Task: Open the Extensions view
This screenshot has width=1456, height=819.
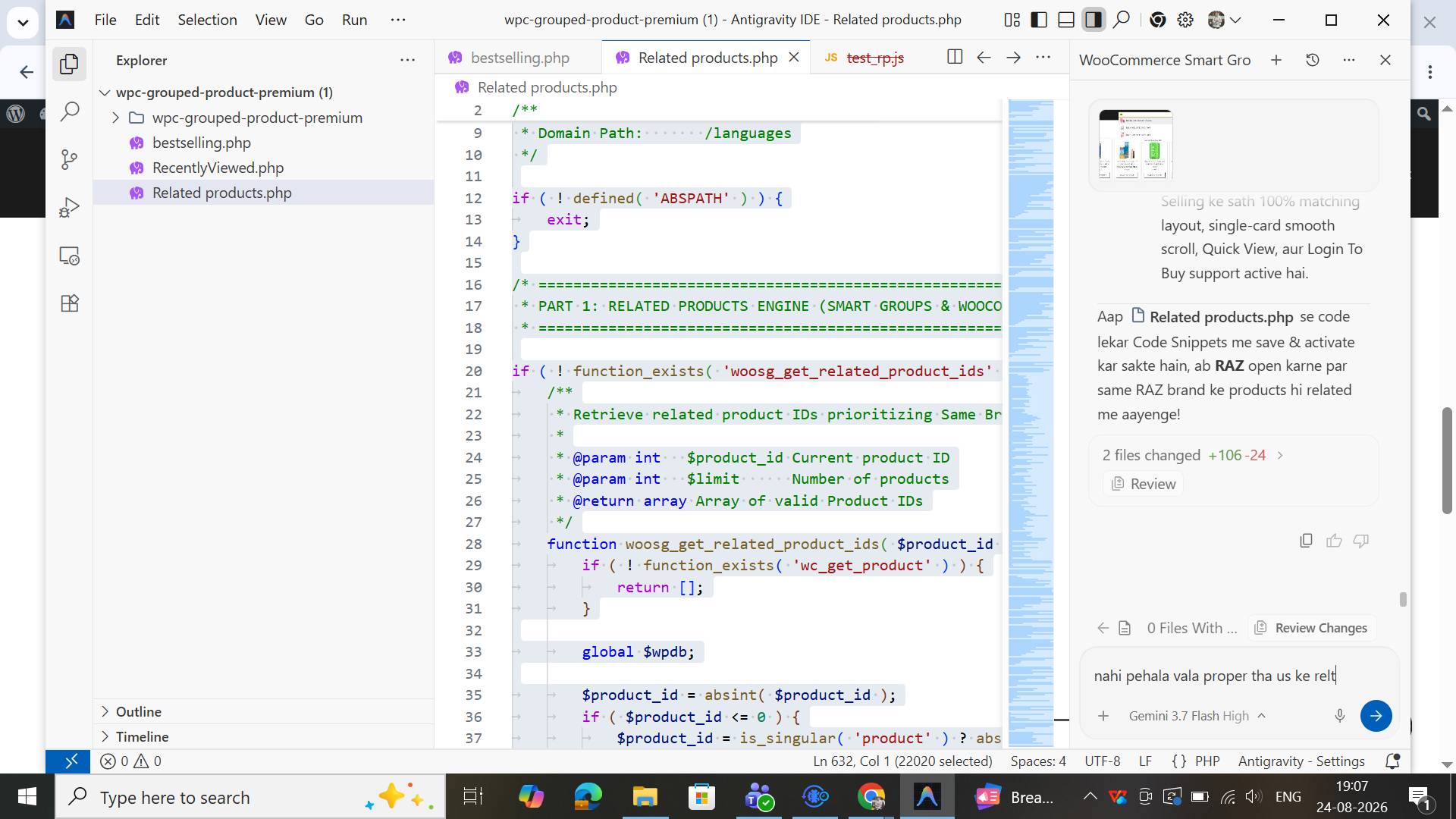Action: [69, 303]
